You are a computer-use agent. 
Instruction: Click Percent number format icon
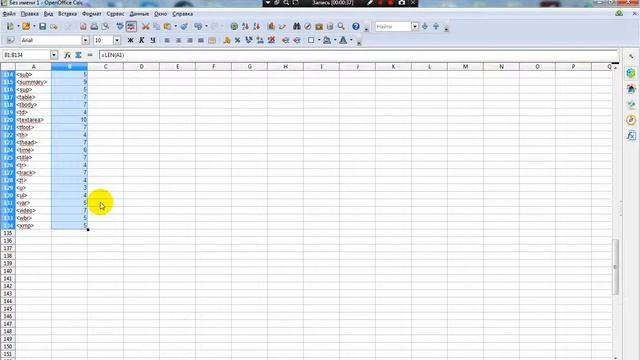pos(238,40)
